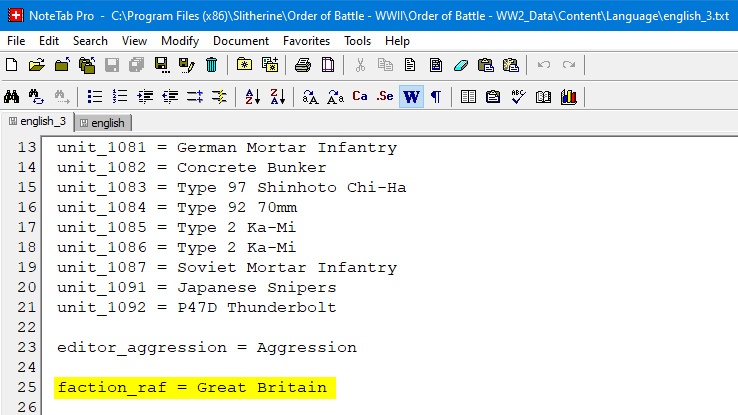Screen dimensions: 738x415
Task: Switch to the english_3 document tab
Action: pyautogui.click(x=37, y=121)
